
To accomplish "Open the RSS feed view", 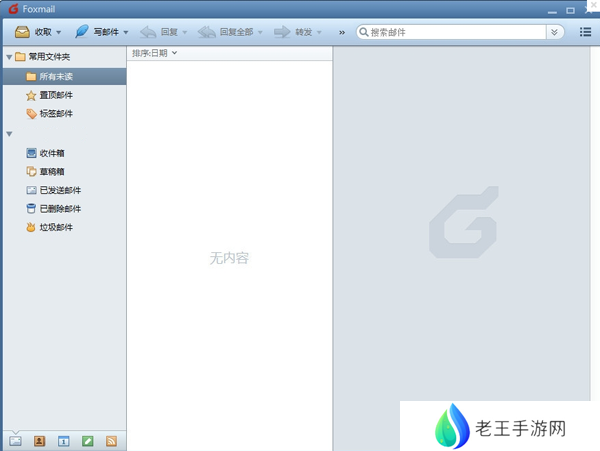I will pos(111,440).
